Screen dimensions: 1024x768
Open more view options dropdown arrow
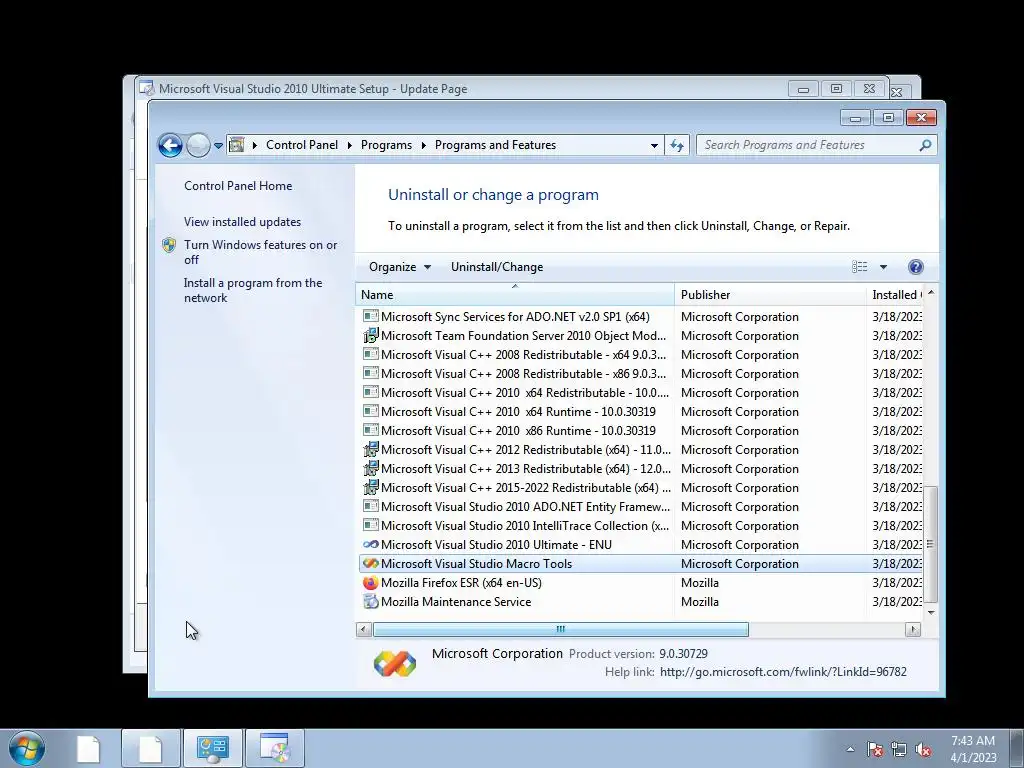[x=883, y=266]
